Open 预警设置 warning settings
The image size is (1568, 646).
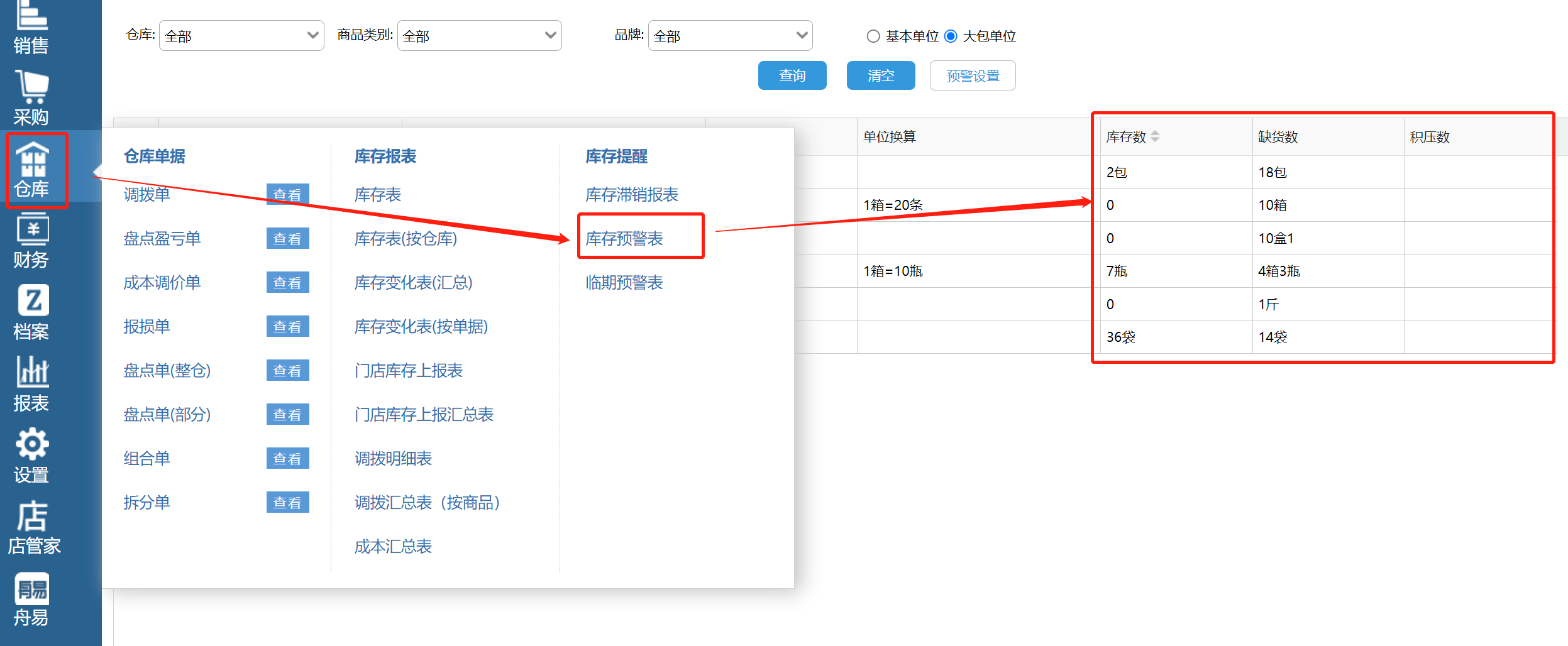click(x=973, y=75)
